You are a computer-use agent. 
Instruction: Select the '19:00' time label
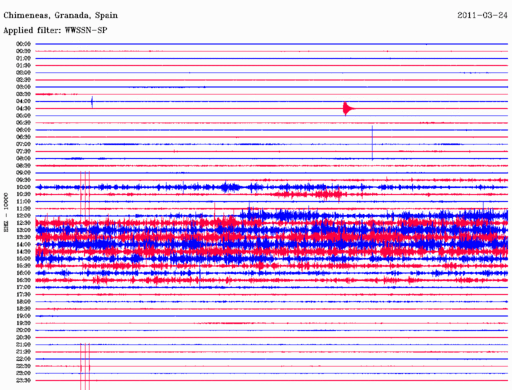coord(23,316)
